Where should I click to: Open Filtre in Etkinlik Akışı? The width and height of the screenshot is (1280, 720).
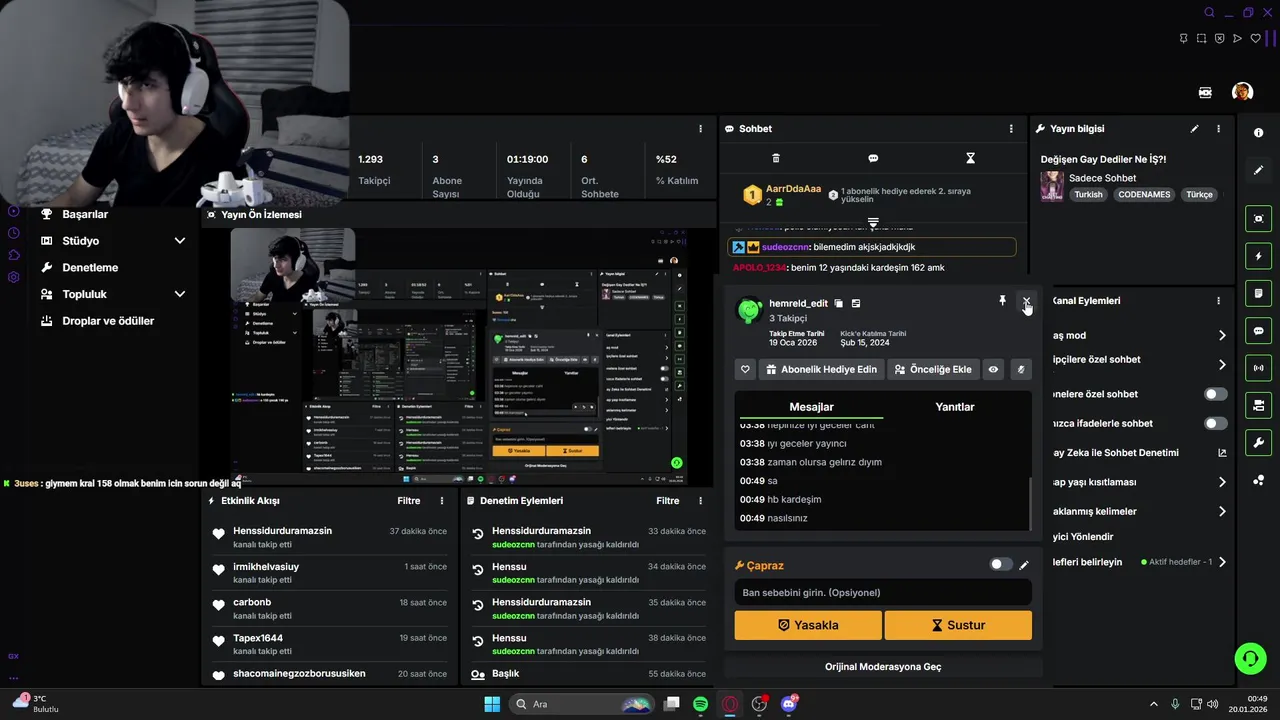pos(408,501)
